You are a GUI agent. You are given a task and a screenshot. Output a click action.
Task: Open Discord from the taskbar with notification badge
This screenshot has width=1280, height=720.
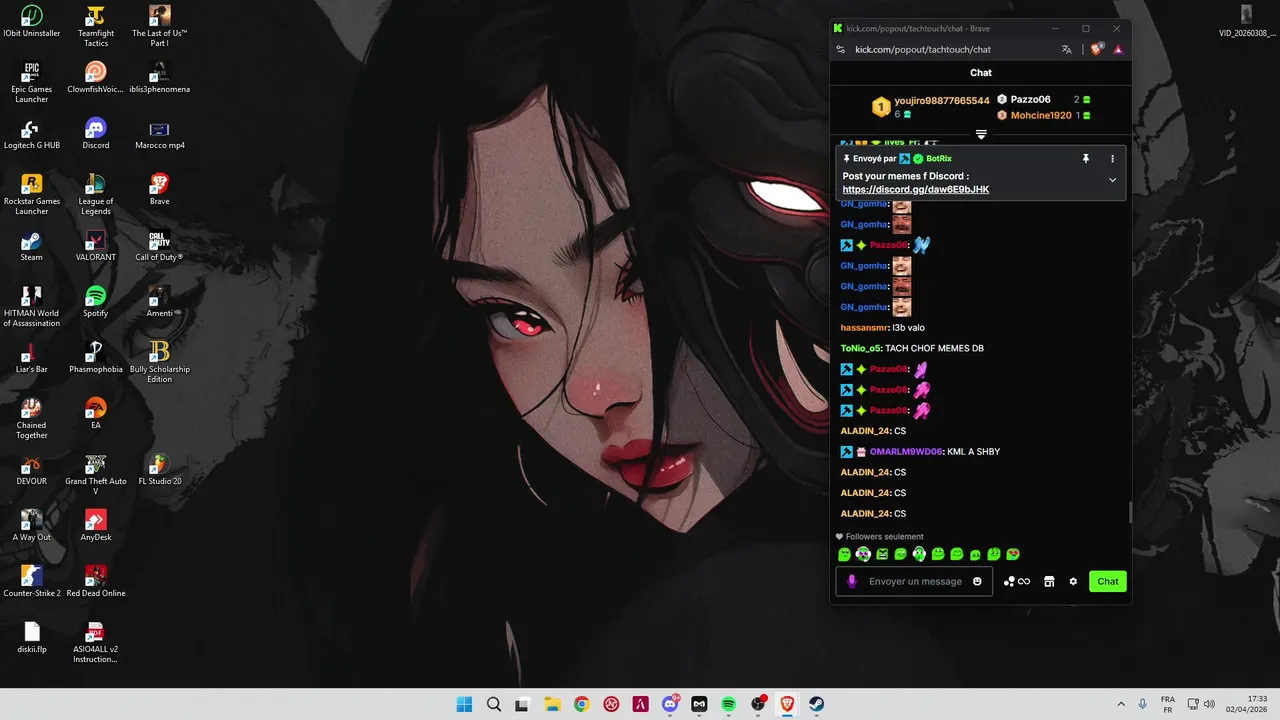tap(670, 704)
